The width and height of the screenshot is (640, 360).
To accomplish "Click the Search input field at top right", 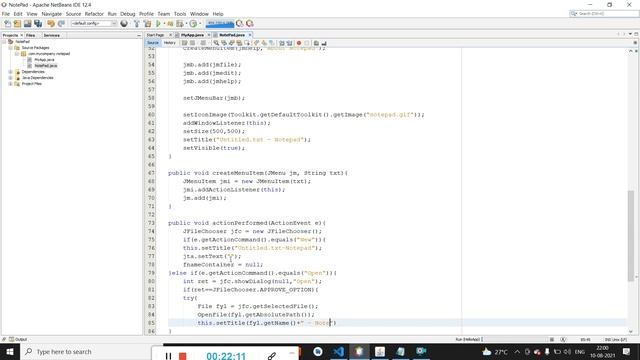I will pyautogui.click(x=604, y=14).
